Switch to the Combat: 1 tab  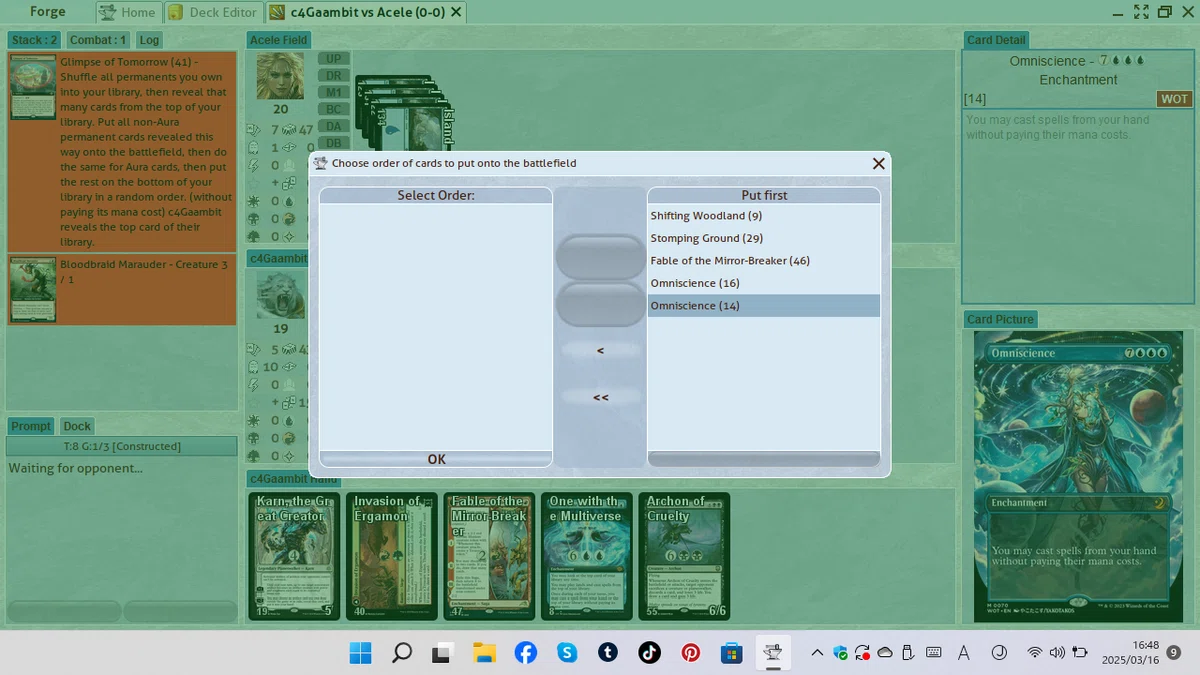pos(98,40)
